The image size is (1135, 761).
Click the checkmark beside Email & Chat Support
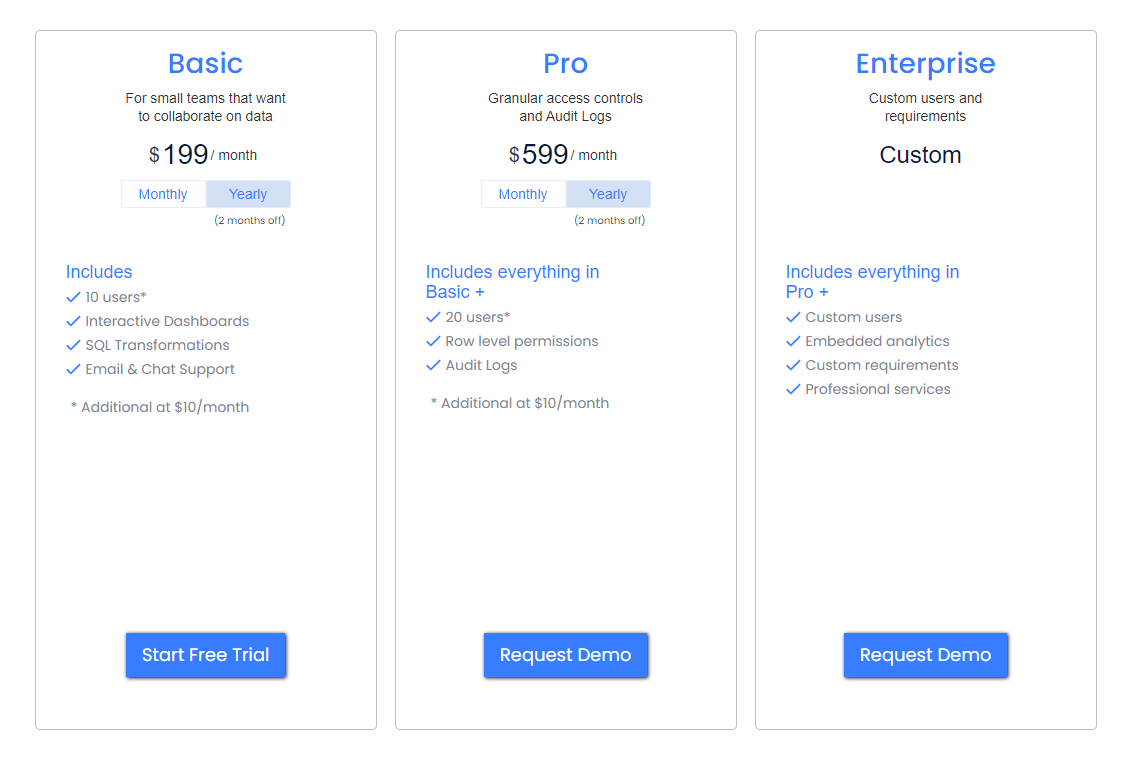[73, 369]
